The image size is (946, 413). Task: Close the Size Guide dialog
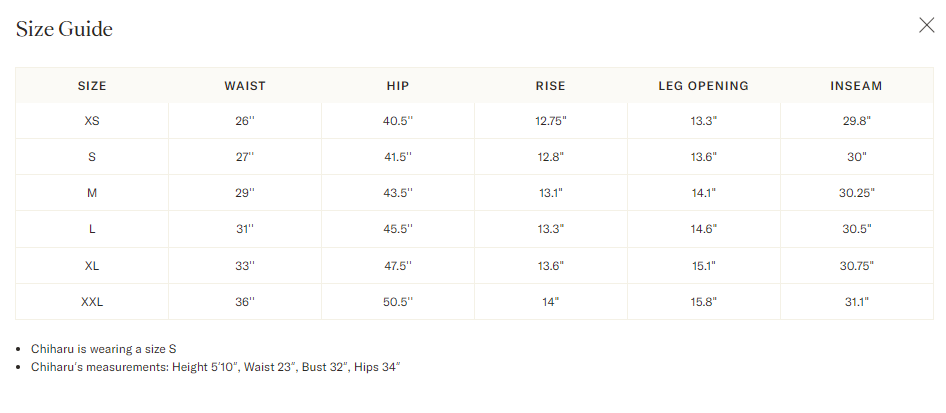click(x=926, y=26)
